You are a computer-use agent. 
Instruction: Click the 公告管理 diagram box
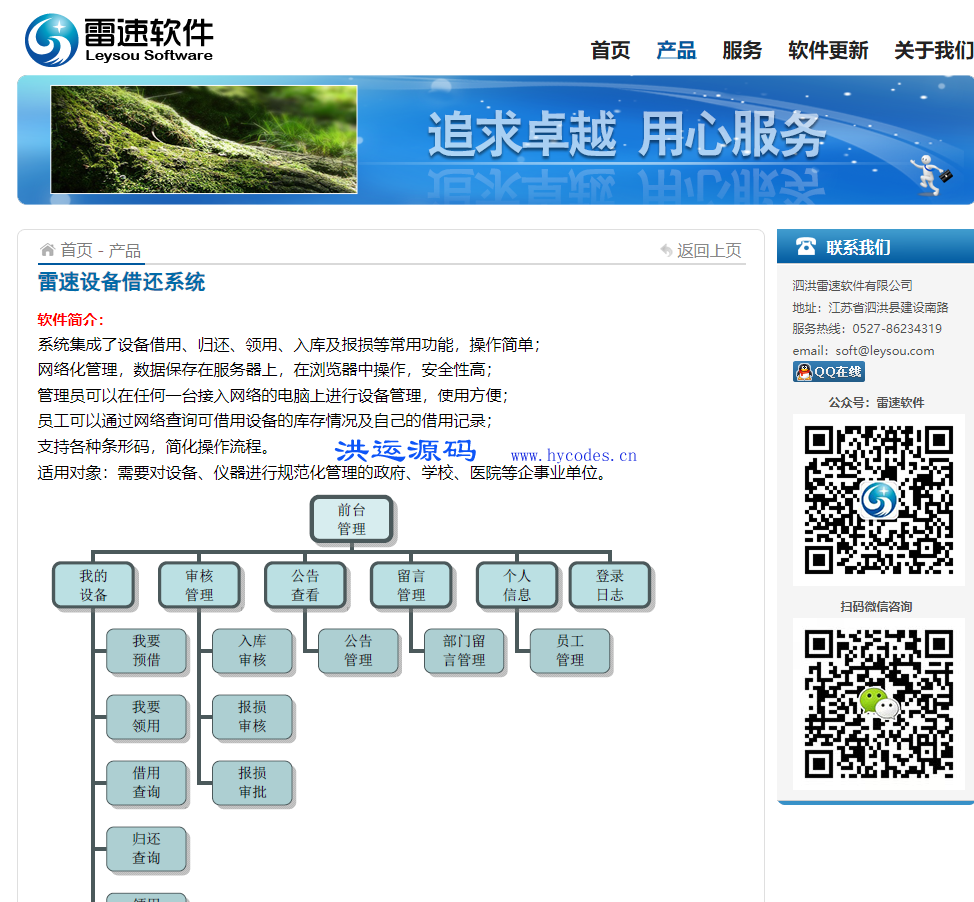358,651
